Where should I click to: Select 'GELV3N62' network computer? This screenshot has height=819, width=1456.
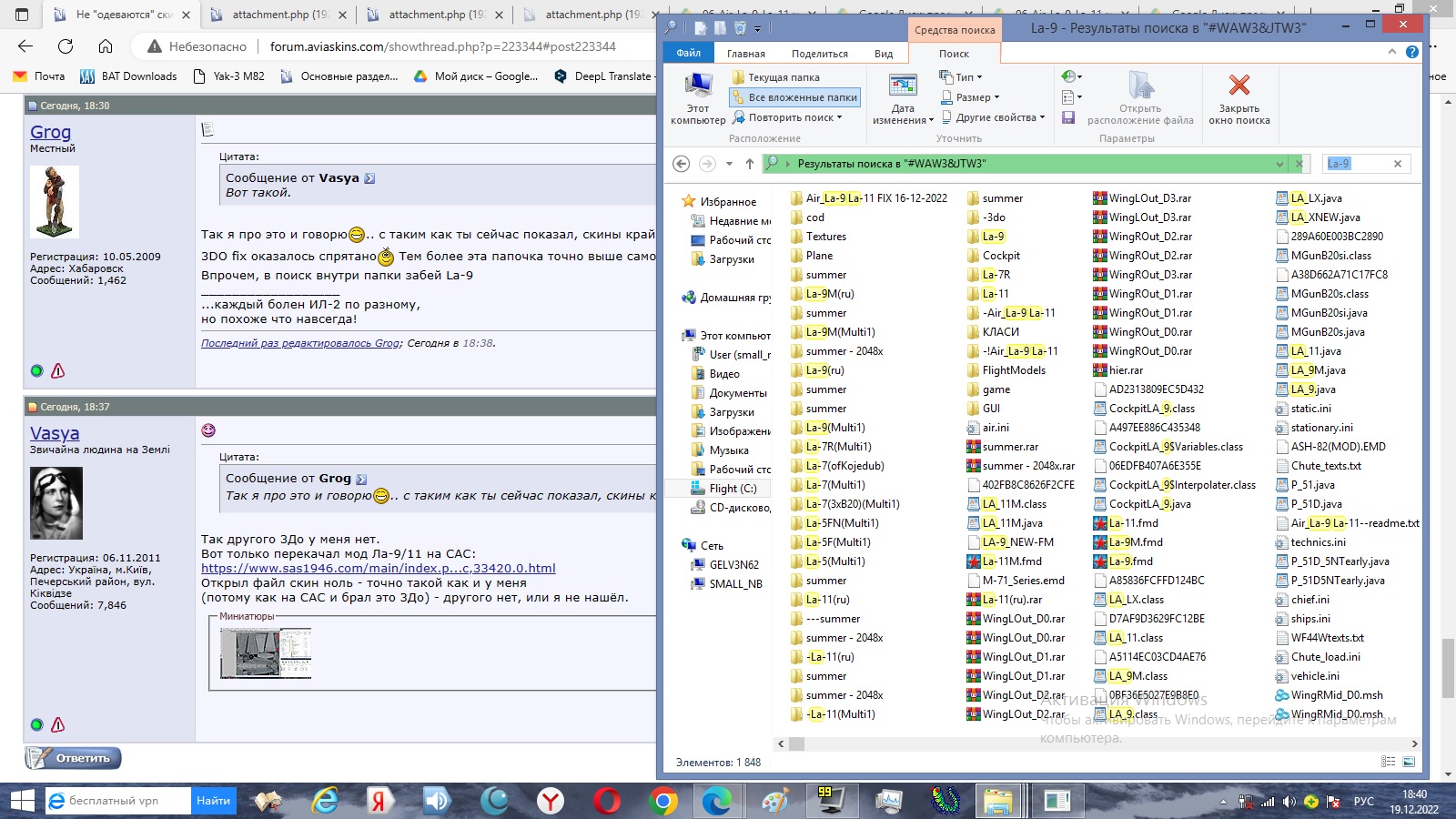tap(733, 565)
